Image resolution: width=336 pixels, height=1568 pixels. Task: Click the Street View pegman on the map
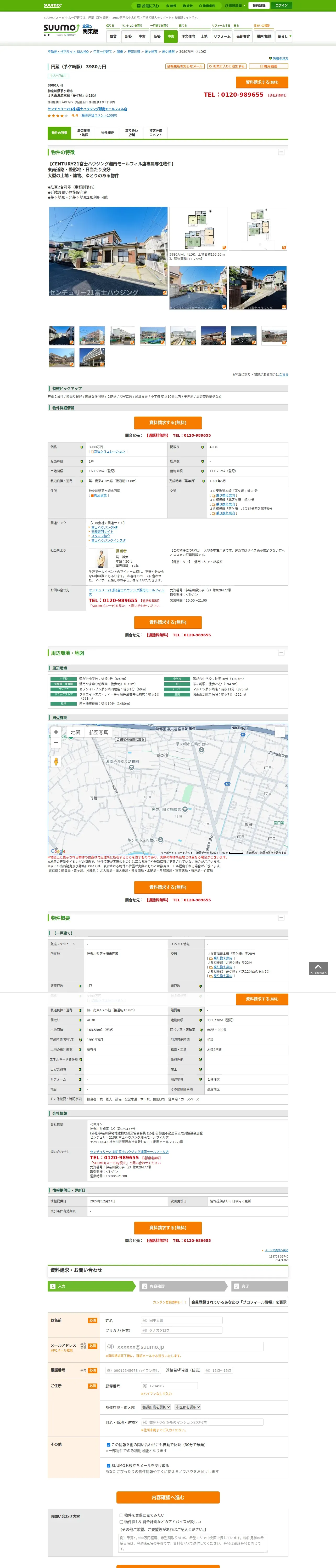click(x=56, y=762)
